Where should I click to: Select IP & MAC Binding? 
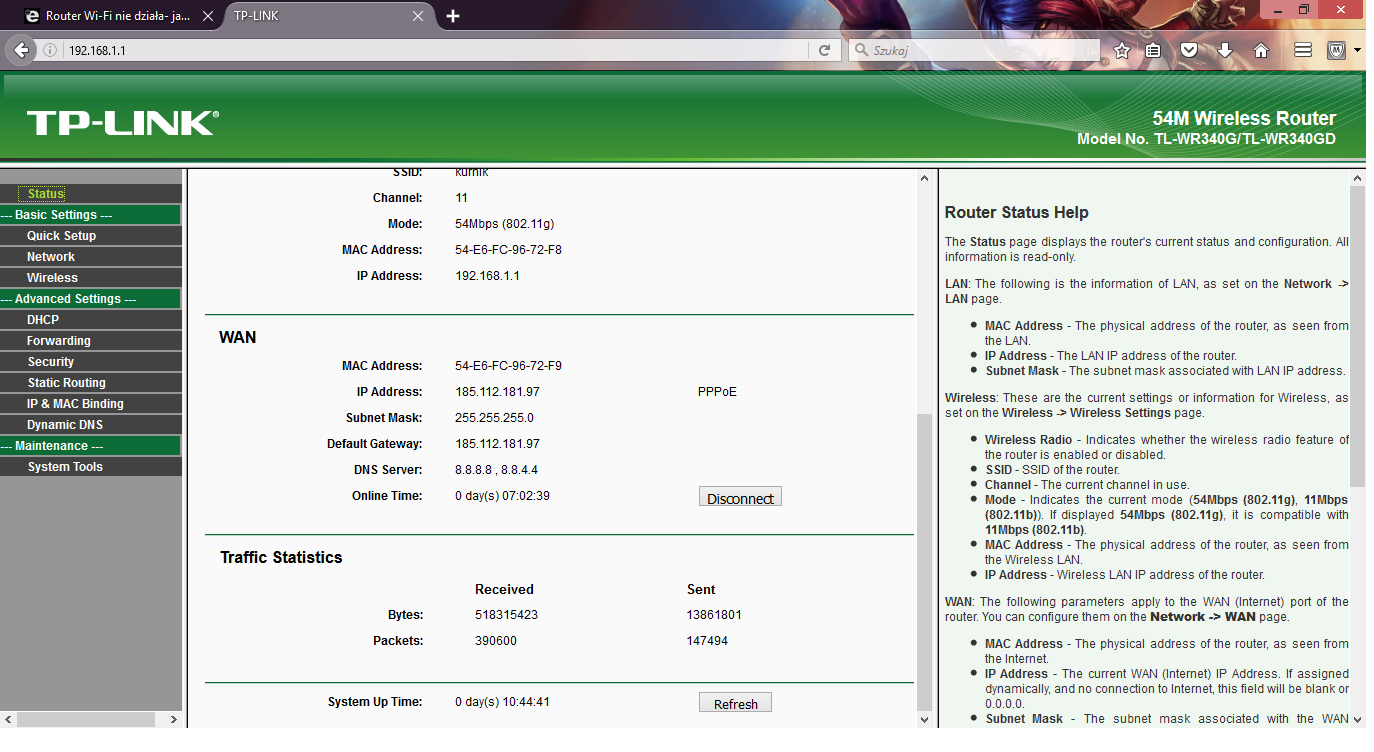pos(75,404)
